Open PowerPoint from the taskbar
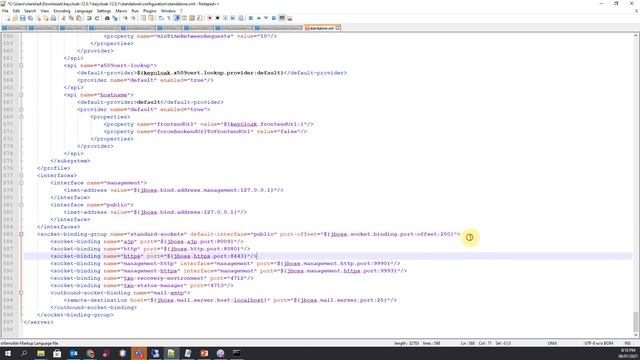This screenshot has width=640, height=360. (x=204, y=353)
